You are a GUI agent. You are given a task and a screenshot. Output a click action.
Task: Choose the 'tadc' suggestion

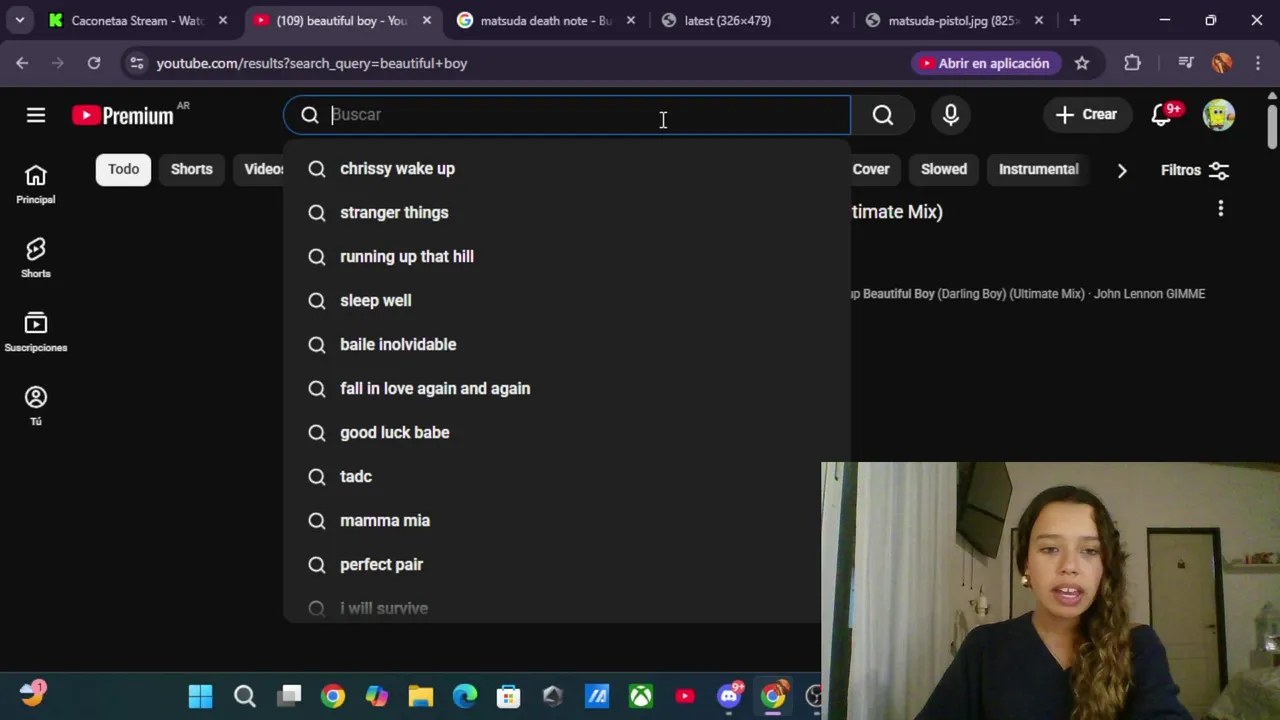pos(566,476)
